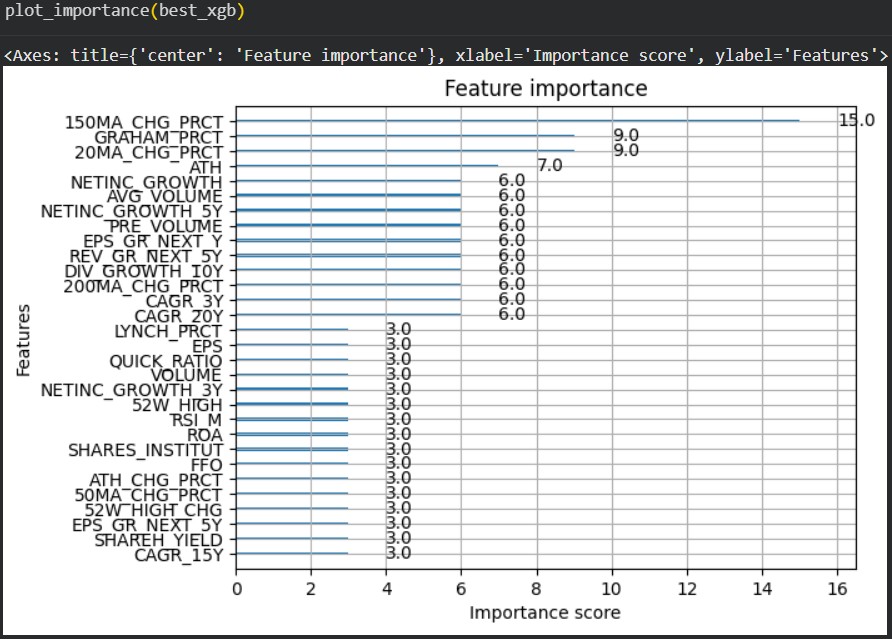Click the 15.0 value label

click(x=856, y=121)
